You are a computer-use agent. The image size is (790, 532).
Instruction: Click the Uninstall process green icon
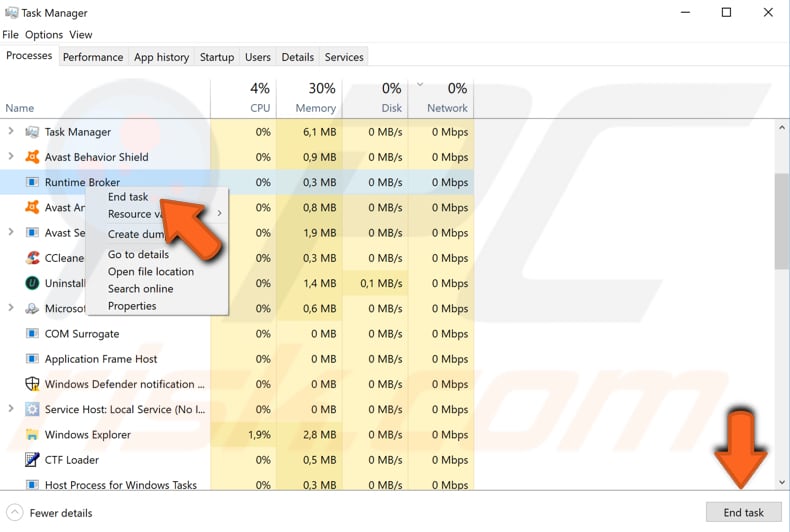tap(32, 283)
